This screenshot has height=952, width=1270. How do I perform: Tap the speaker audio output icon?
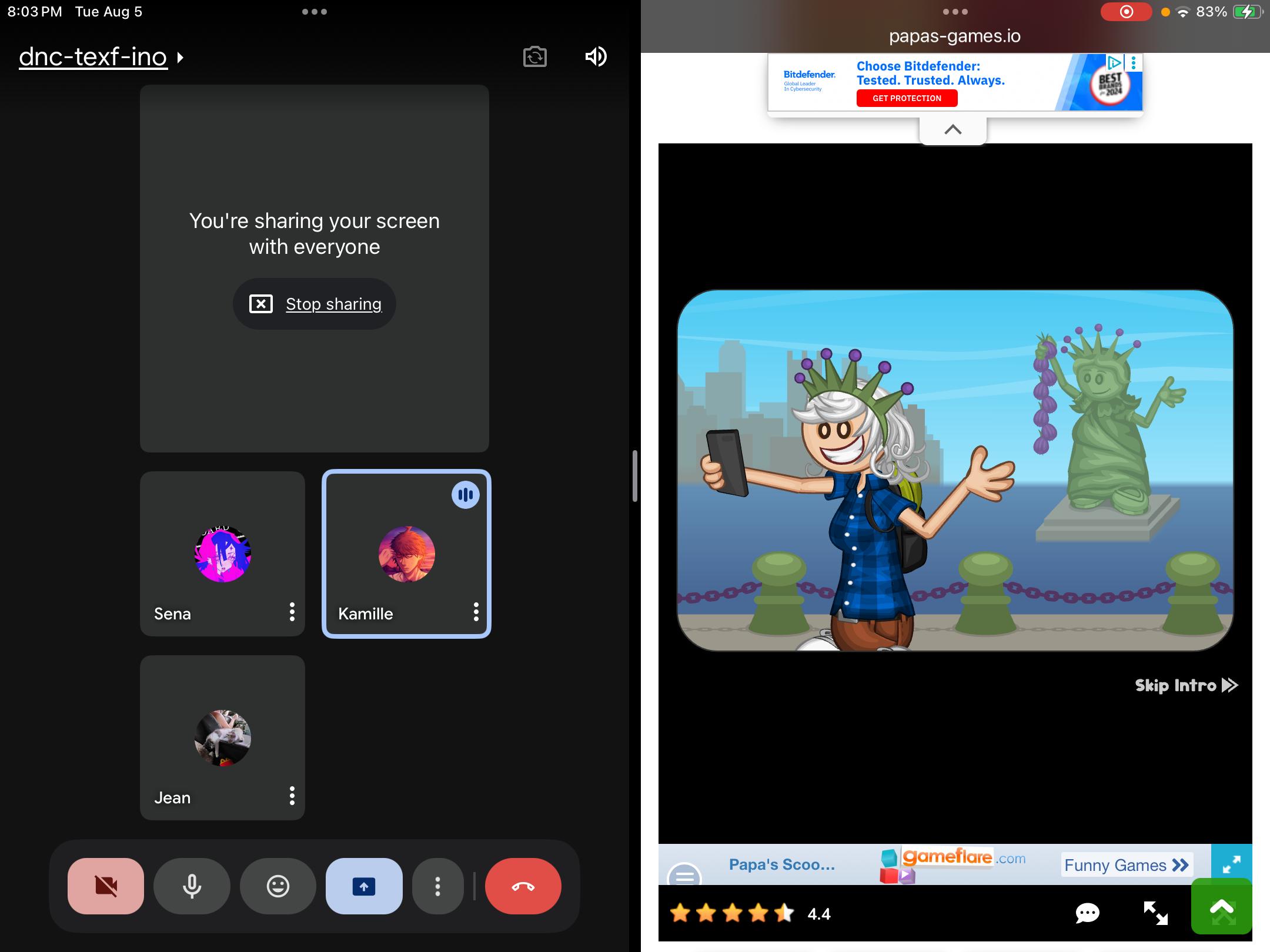coord(596,57)
